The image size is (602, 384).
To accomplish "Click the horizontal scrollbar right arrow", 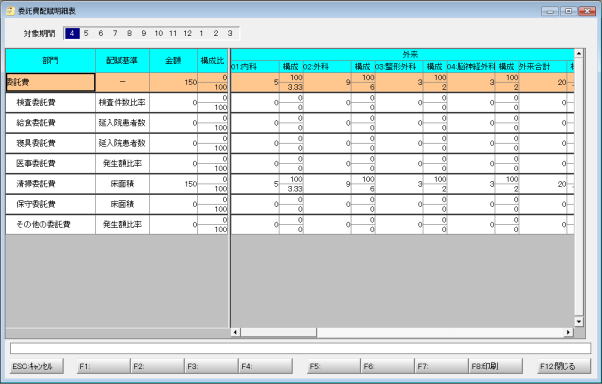I will point(569,332).
